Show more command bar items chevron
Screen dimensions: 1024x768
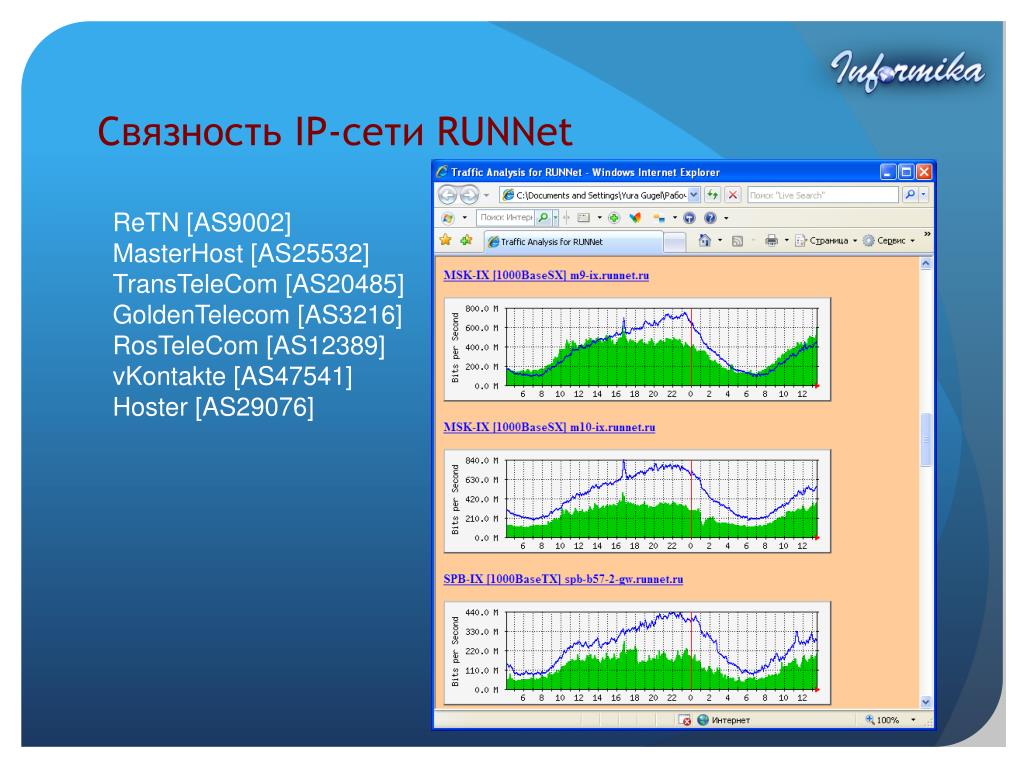point(927,234)
